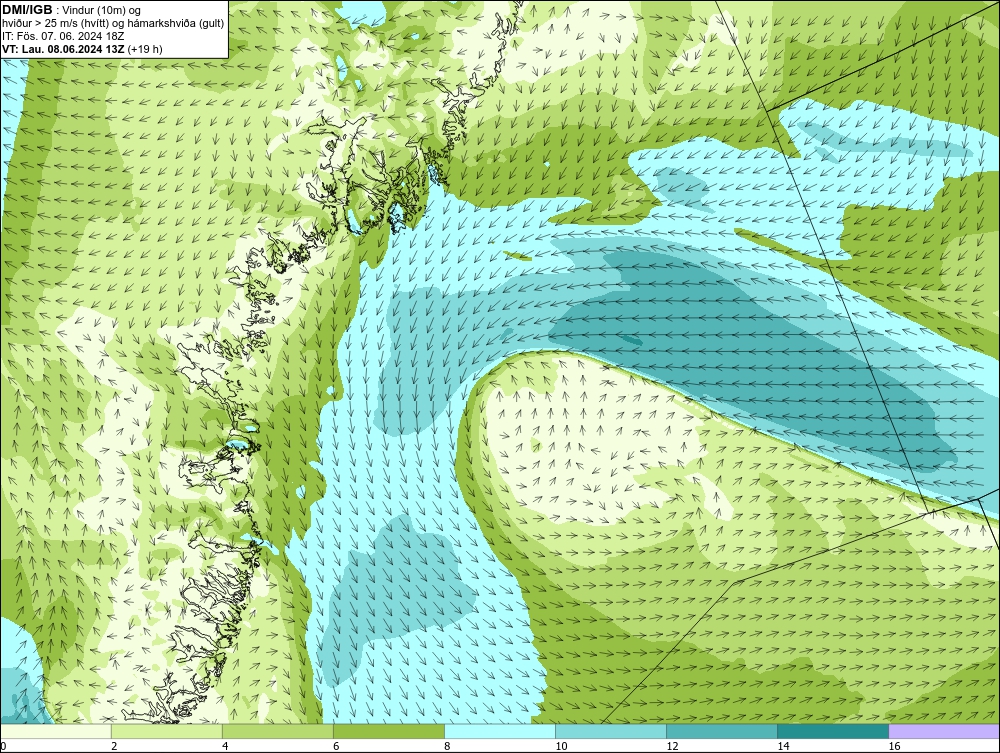Screen dimensions: 1000x753
Task: Click the 'IT: Fös. 07. 06. 2024 18Z' line
Action: tap(63, 36)
